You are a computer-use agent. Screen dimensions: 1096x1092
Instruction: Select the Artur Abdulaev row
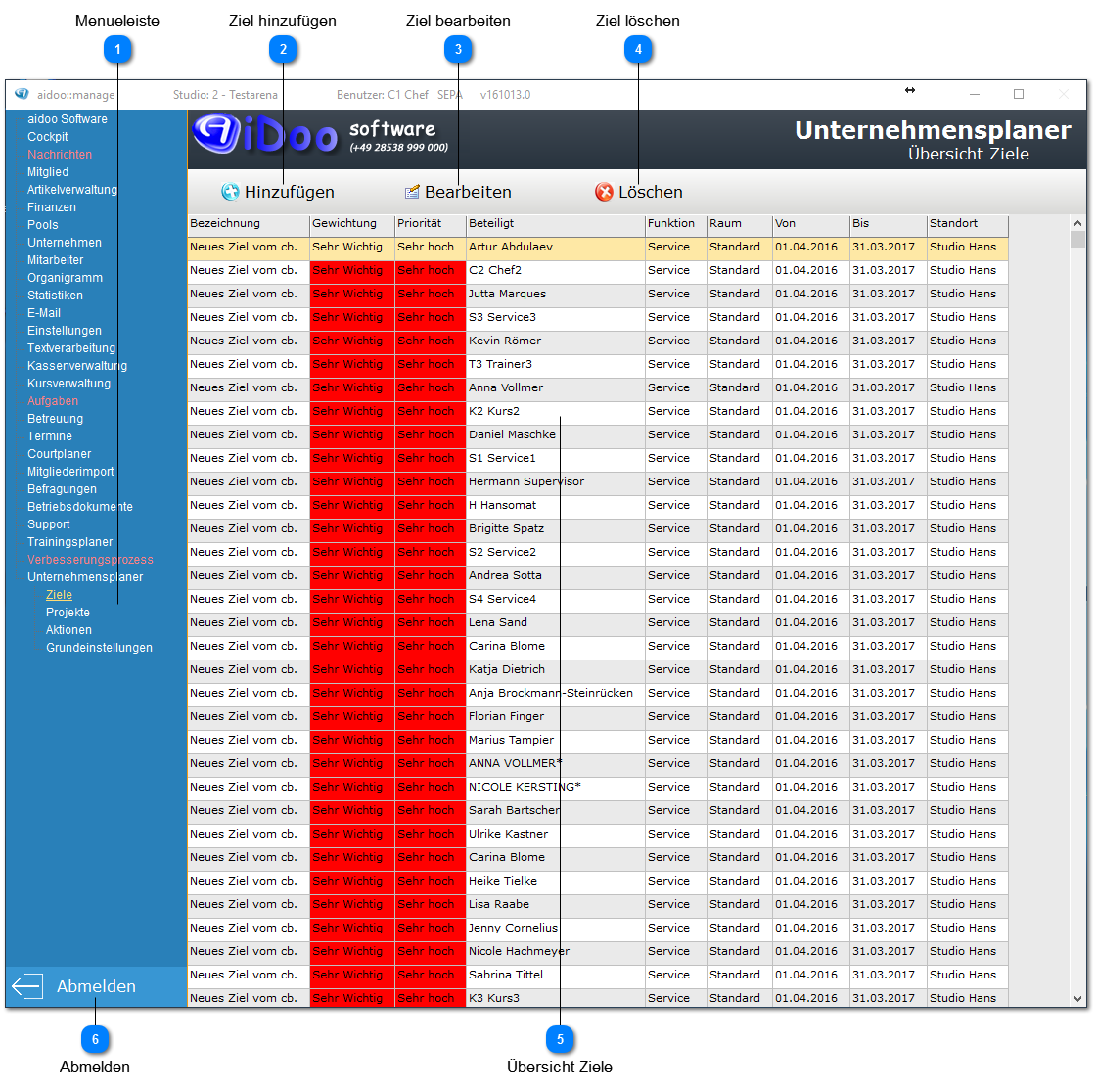point(598,248)
